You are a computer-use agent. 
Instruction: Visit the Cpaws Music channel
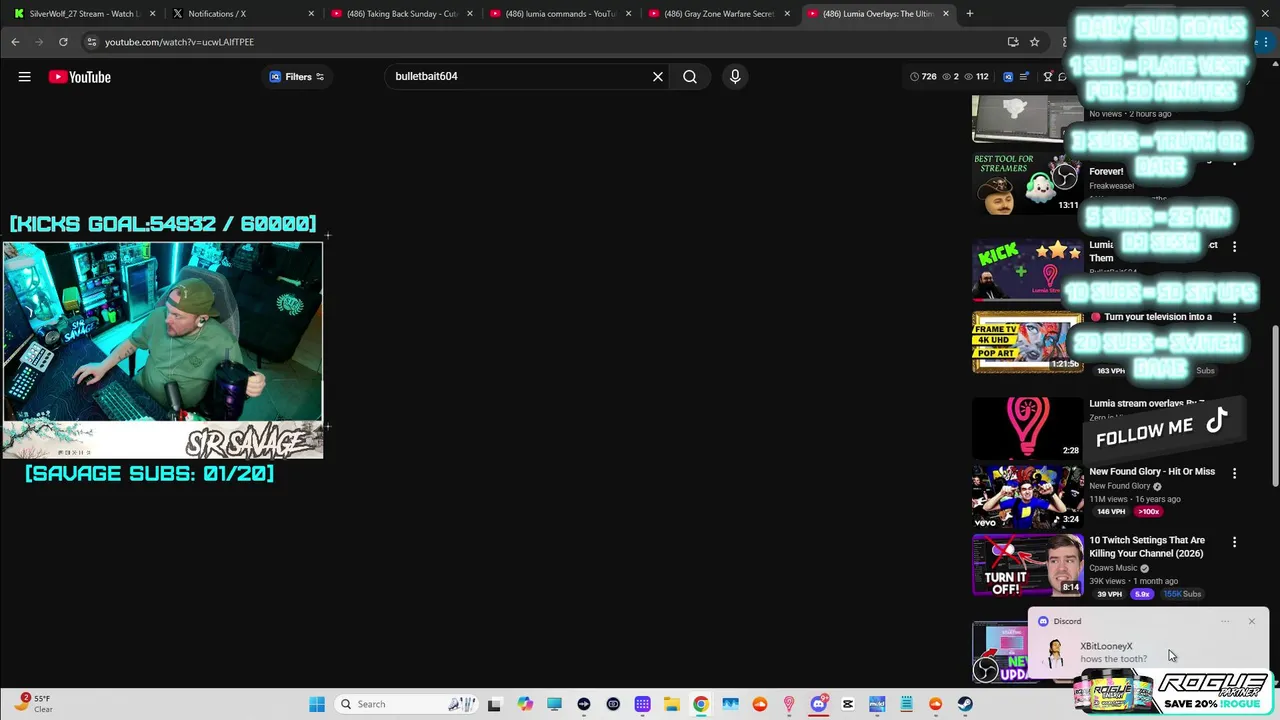pyautogui.click(x=1114, y=568)
